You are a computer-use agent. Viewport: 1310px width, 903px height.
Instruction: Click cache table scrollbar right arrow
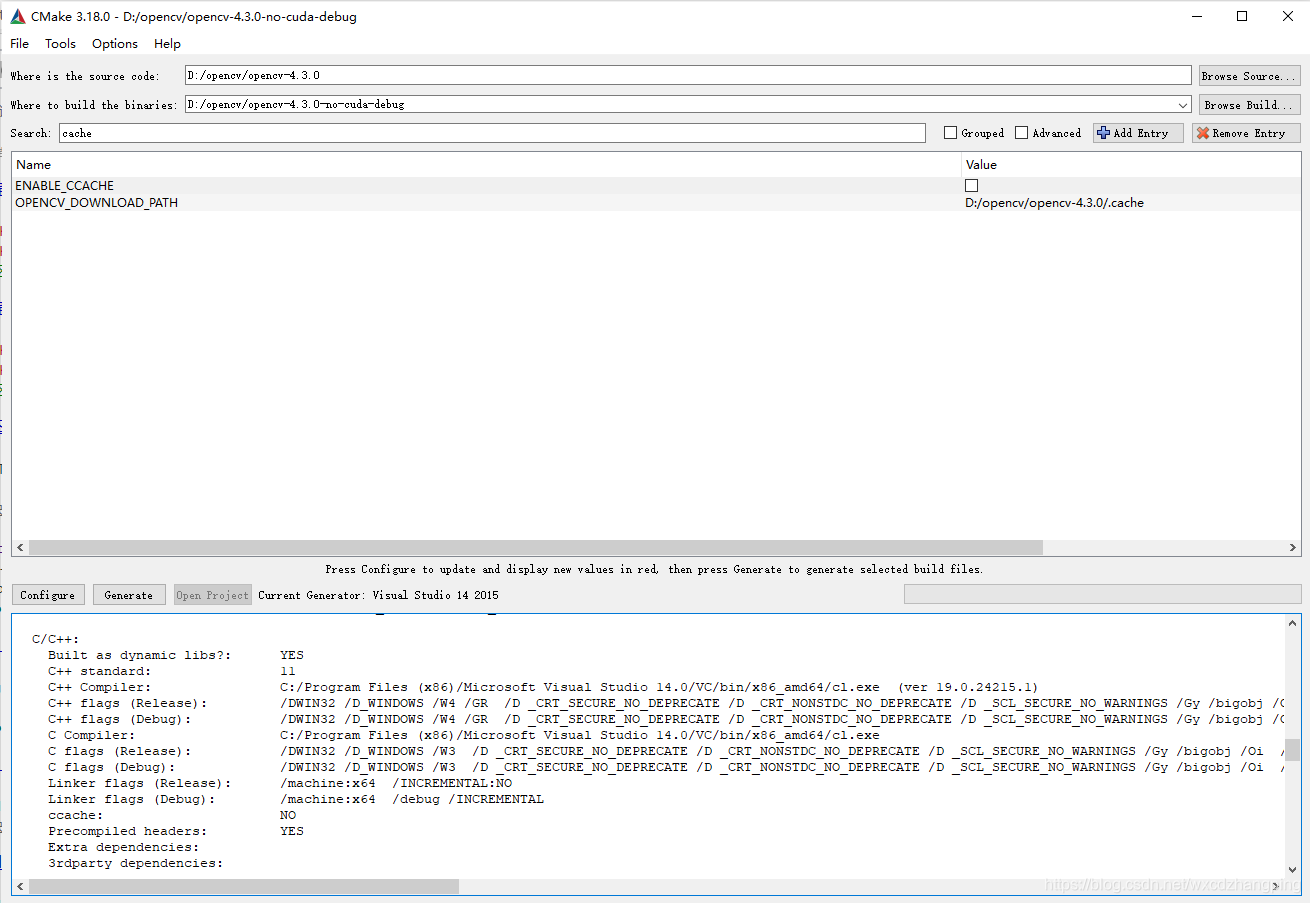[x=1293, y=548]
